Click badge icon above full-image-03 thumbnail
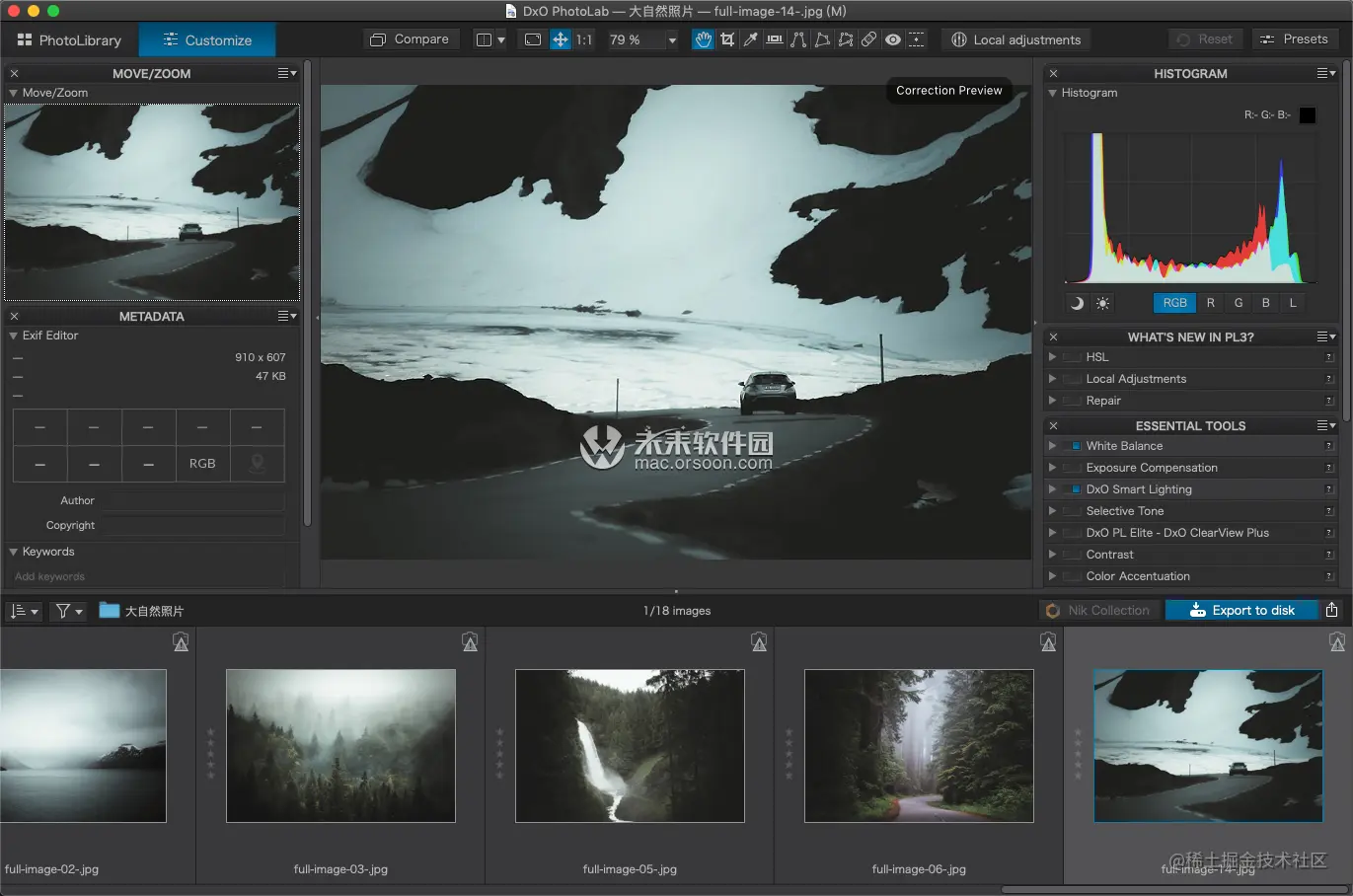 (470, 642)
